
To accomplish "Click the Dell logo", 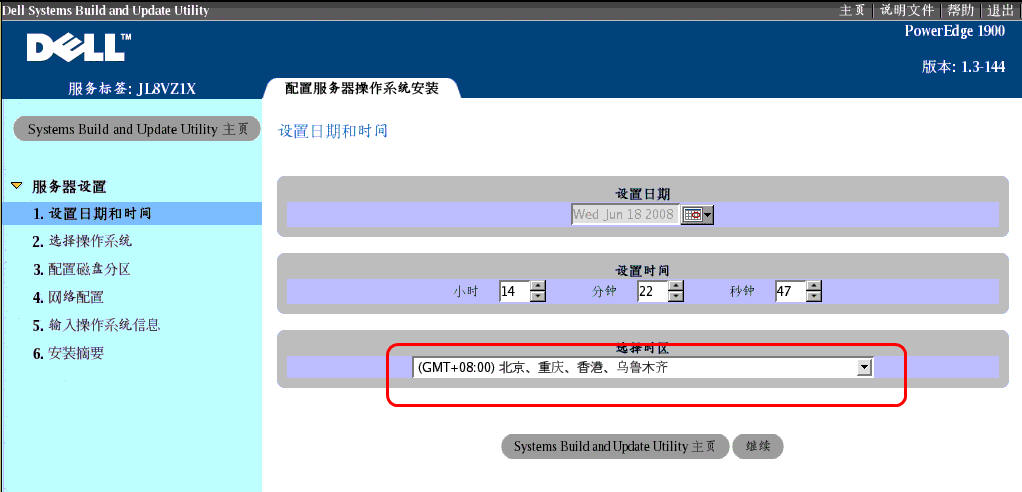I will pos(77,46).
